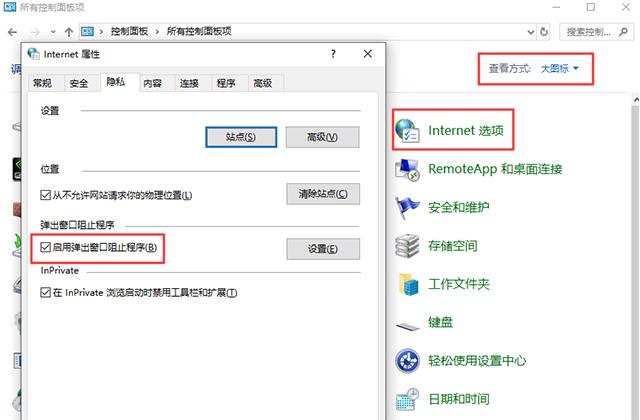Click the forward arrow in Control Panel
The height and width of the screenshot is (420, 640).
[35, 32]
